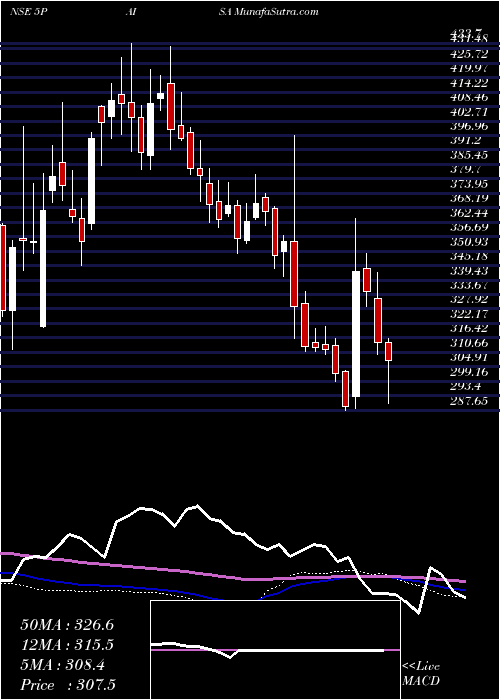500x700 pixels.
Task: Click the 333.67 price axis label
Action: click(469, 285)
